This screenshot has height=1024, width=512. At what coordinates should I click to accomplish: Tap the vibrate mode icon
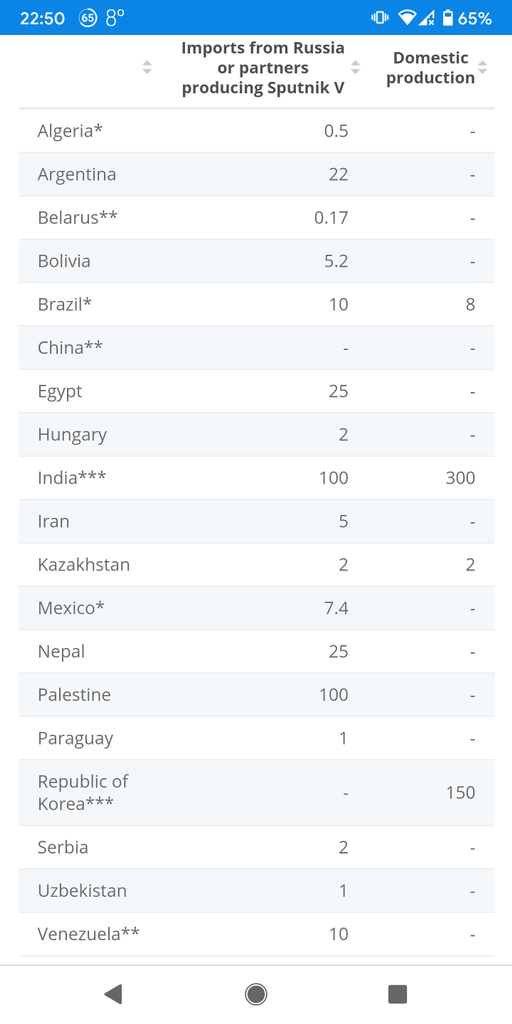pos(379,18)
